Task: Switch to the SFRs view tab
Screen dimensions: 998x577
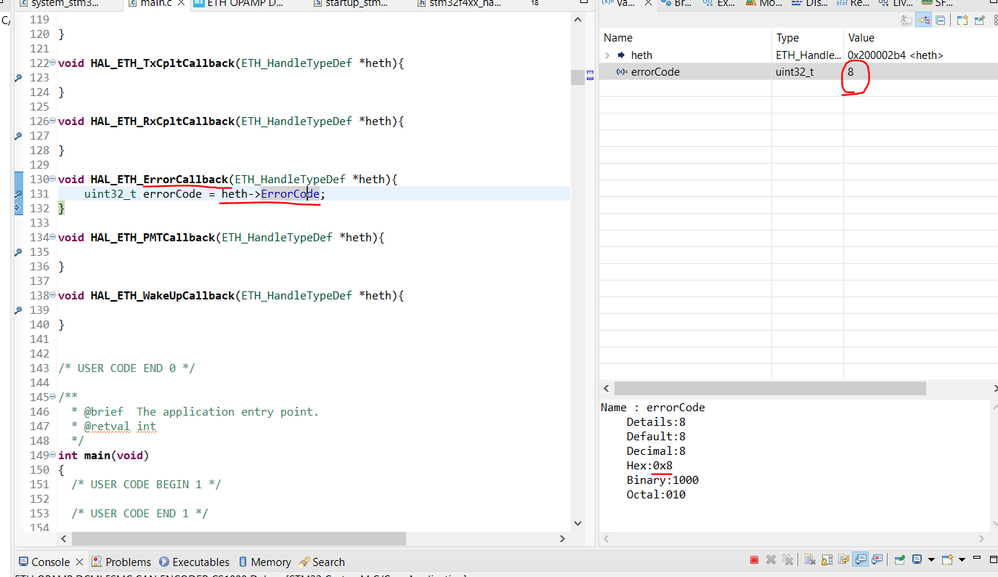Action: (x=938, y=4)
